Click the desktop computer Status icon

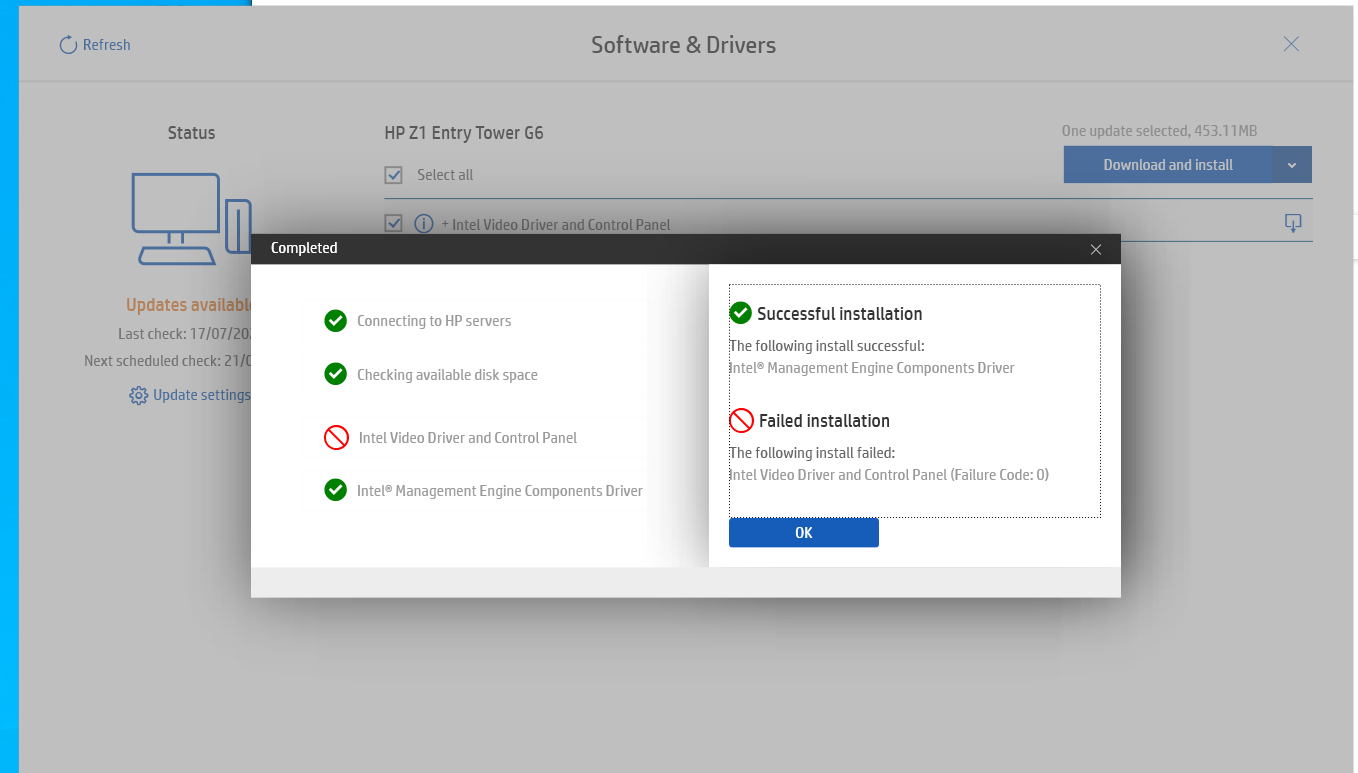click(x=190, y=218)
